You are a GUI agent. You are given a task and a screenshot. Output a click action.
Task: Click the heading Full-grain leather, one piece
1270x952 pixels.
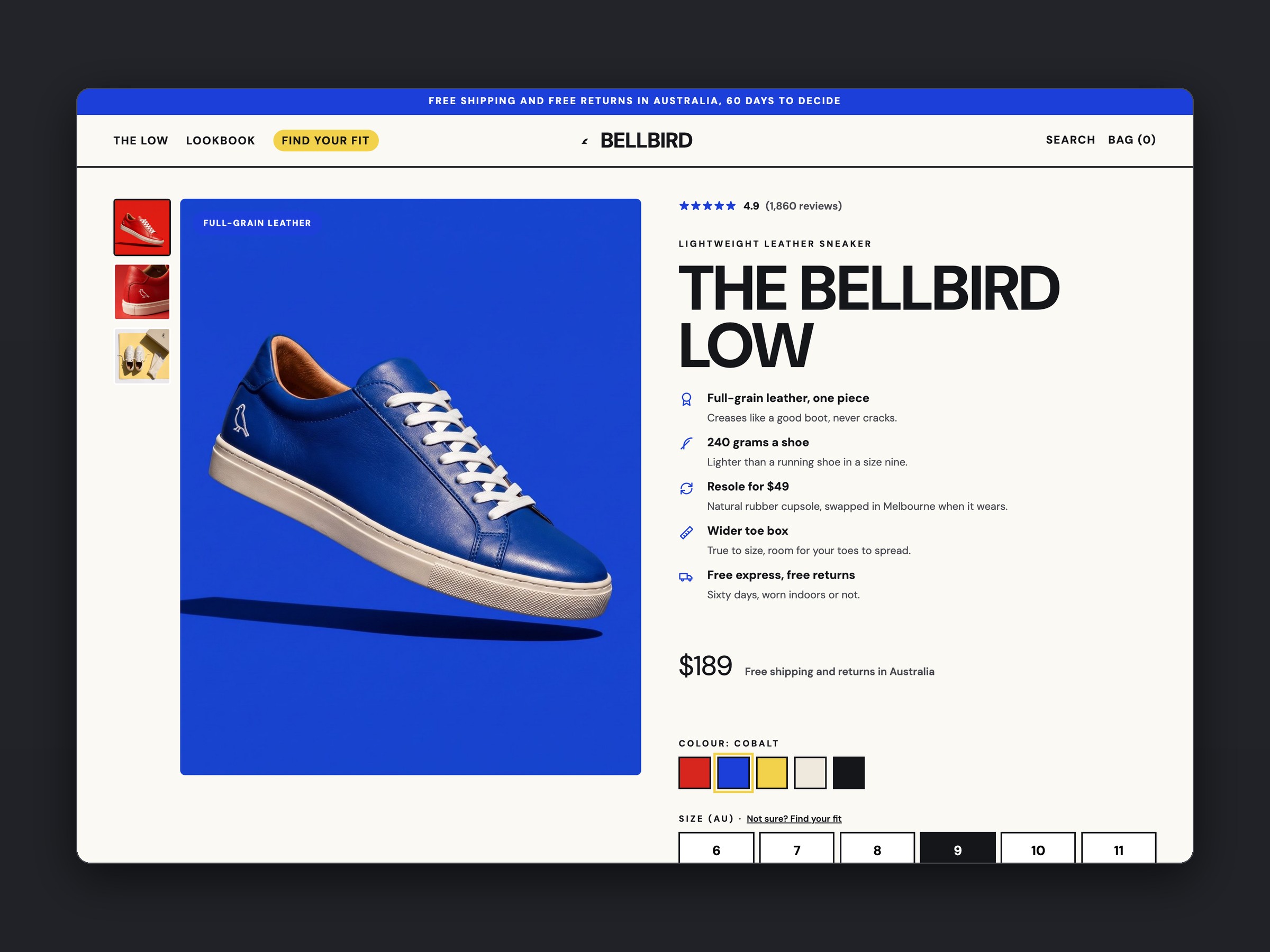788,398
